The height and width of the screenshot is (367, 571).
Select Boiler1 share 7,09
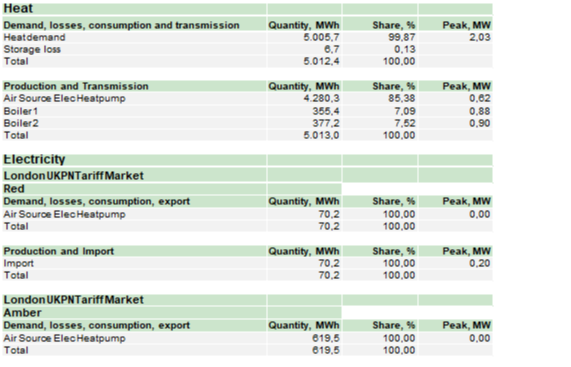(405, 111)
